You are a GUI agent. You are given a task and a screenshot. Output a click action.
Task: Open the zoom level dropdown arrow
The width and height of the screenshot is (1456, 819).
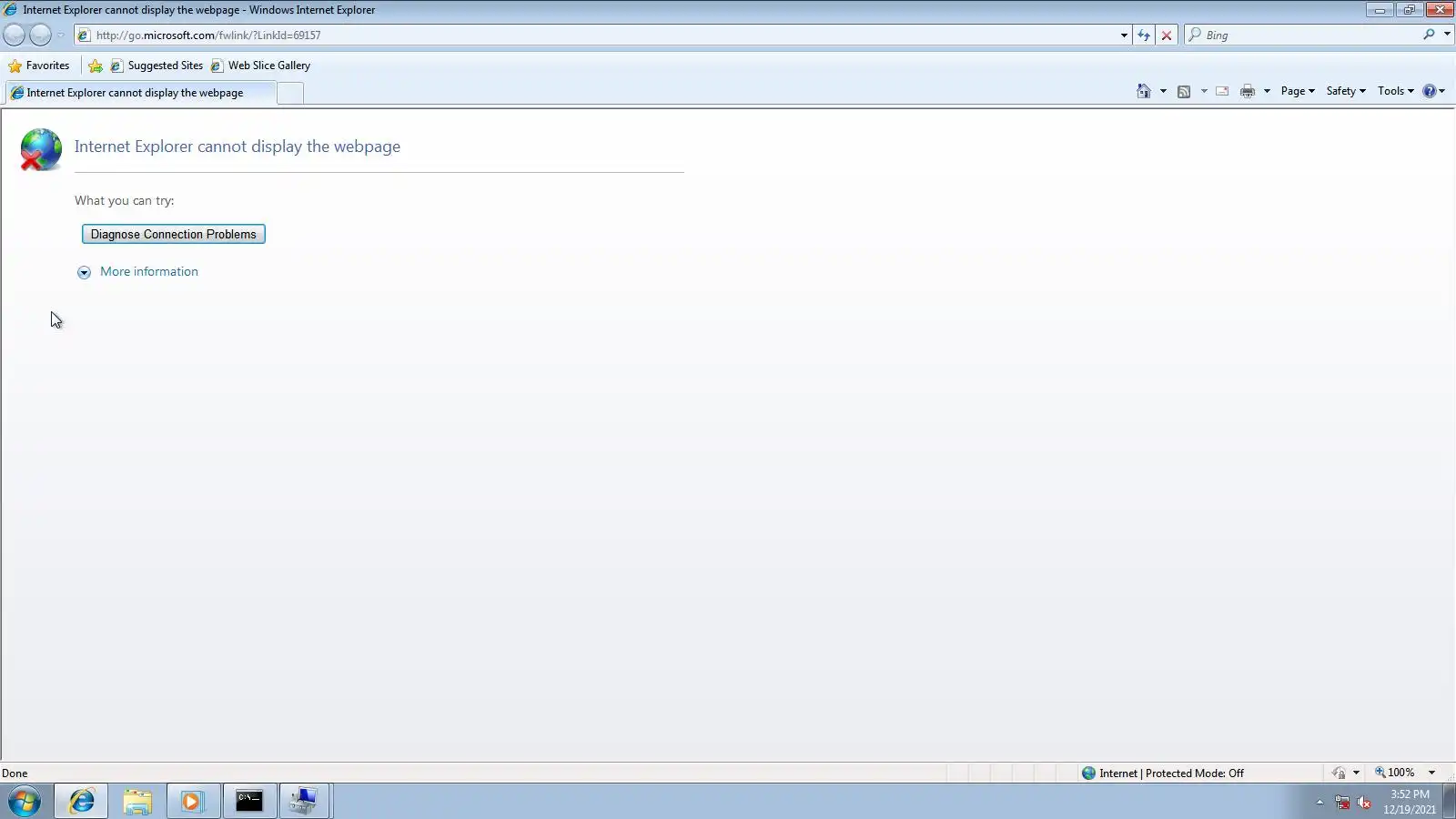(1431, 773)
